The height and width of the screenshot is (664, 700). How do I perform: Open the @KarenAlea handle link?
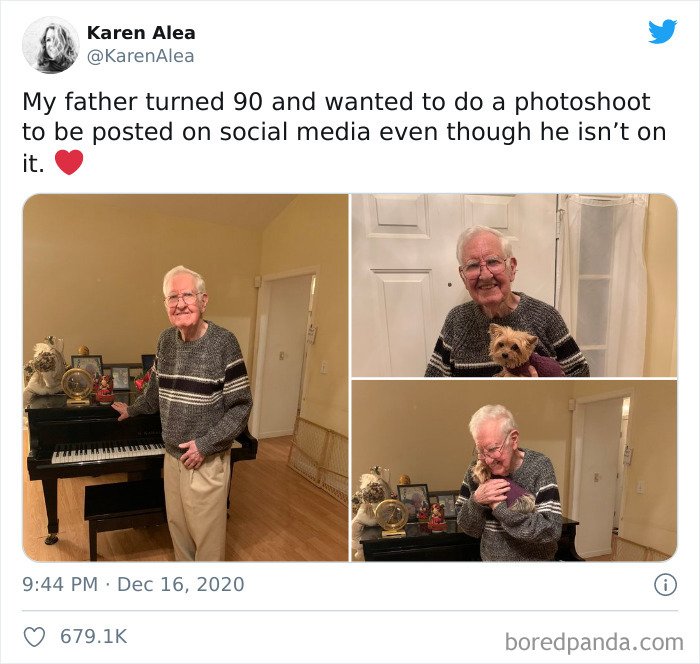point(140,56)
